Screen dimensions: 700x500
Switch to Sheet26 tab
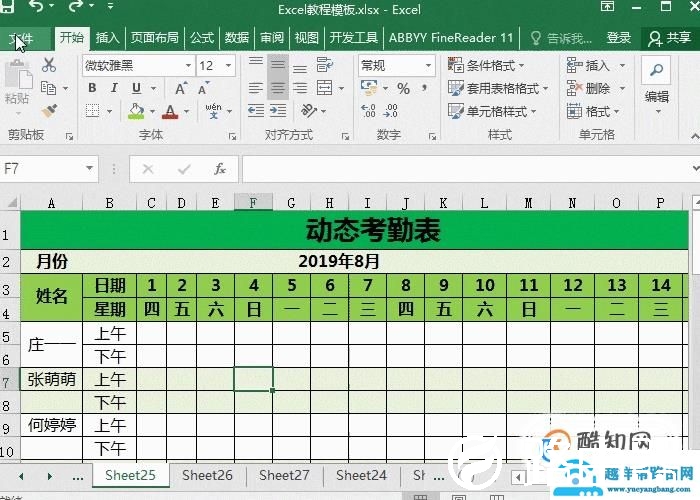tap(207, 475)
